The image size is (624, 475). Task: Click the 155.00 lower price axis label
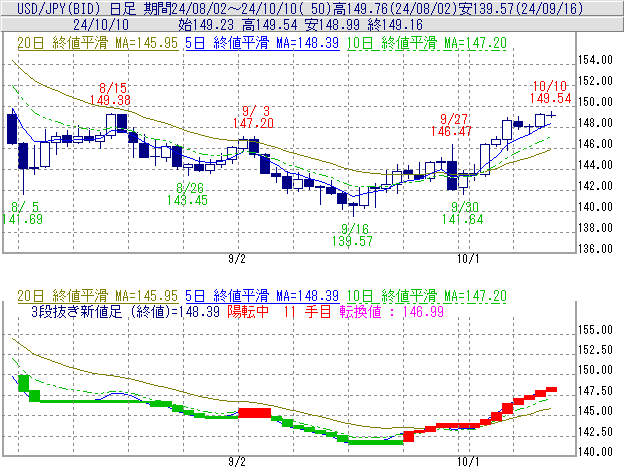click(x=595, y=330)
